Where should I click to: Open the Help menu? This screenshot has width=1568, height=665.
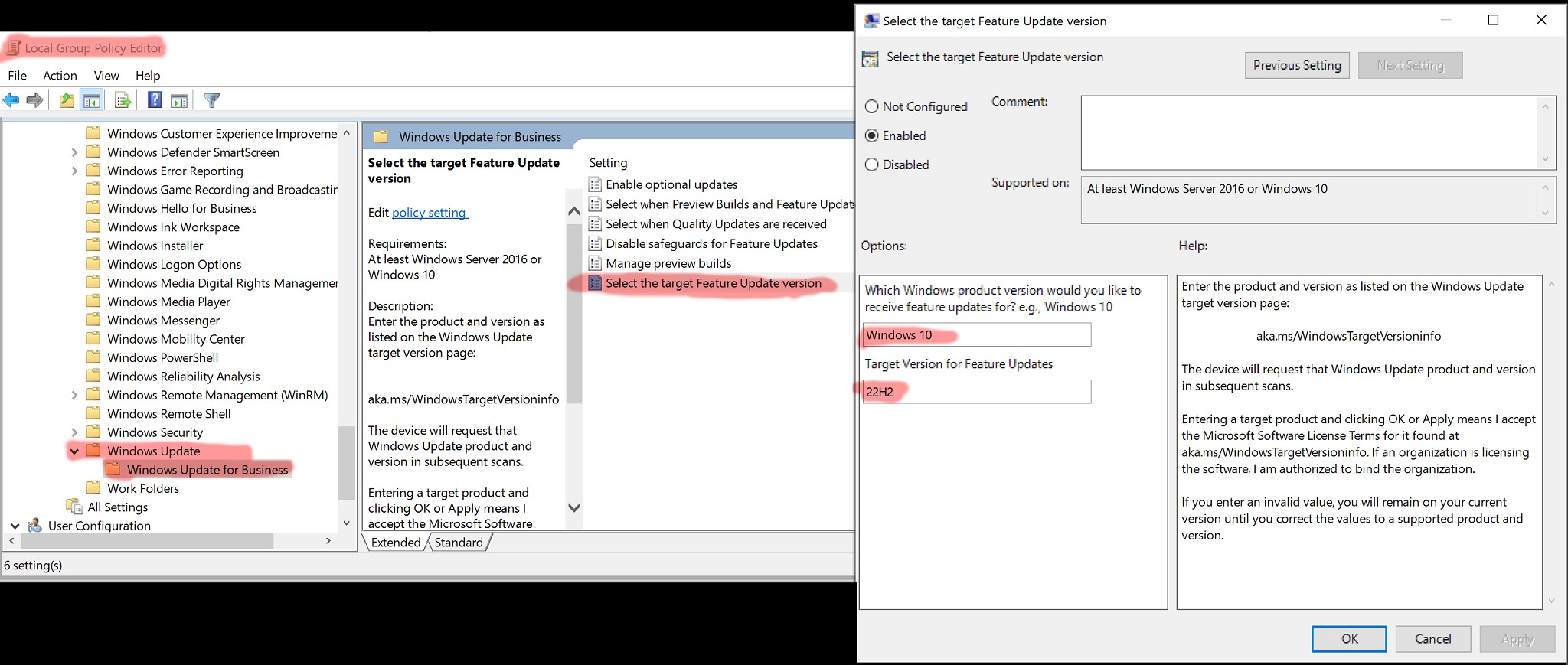point(148,75)
